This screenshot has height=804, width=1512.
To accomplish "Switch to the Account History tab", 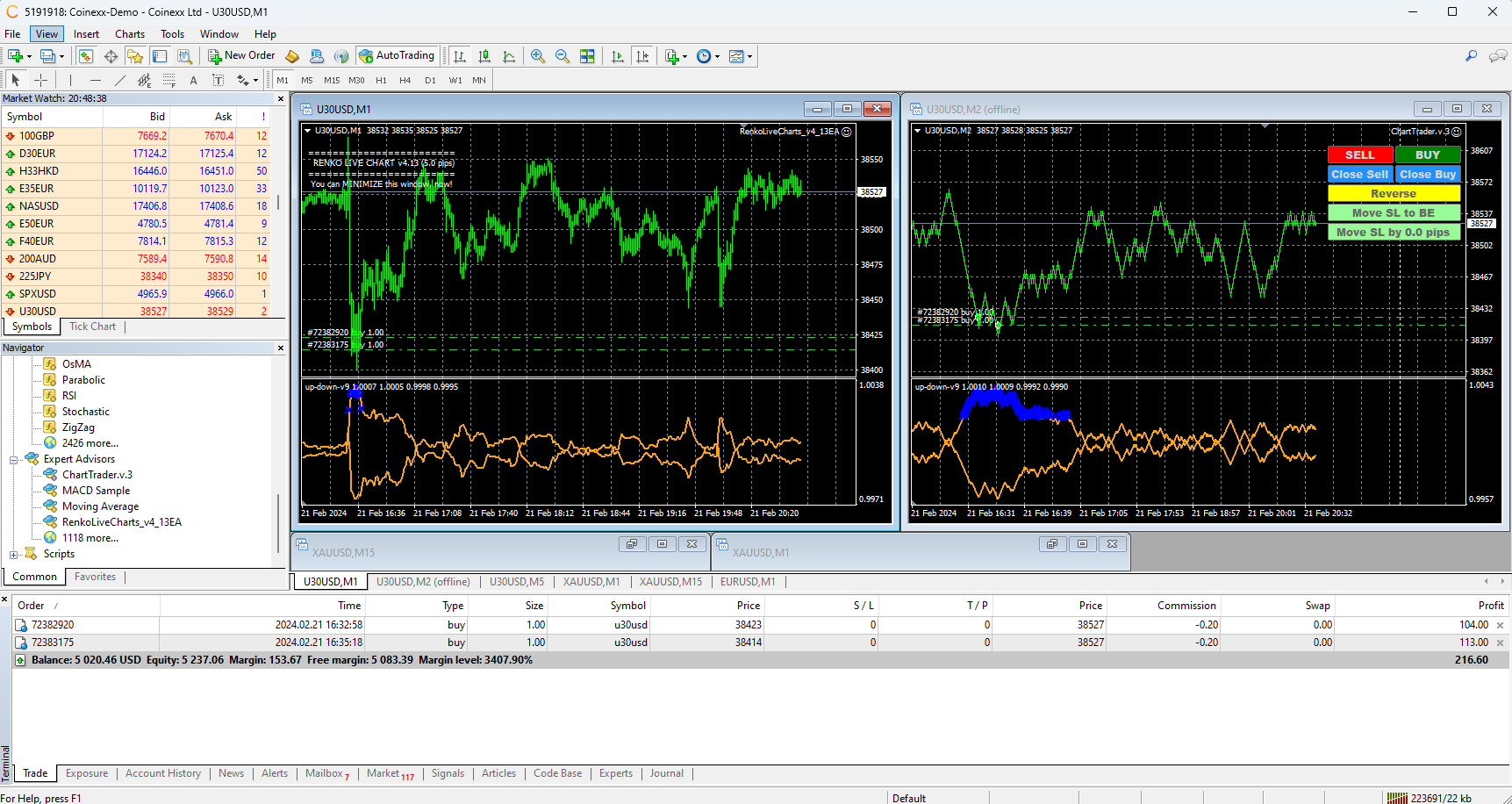I will [x=163, y=773].
